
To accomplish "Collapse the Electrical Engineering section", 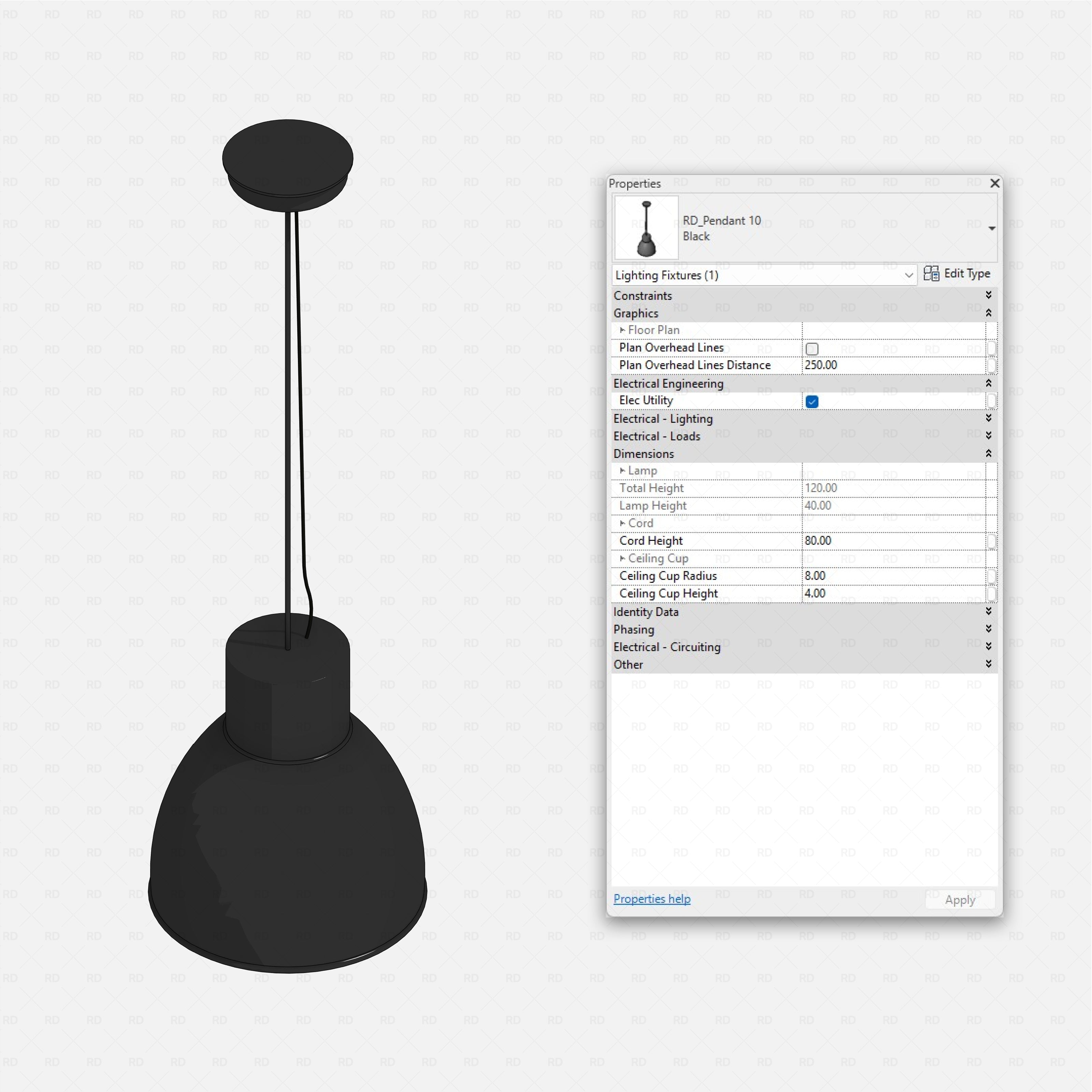I will click(x=989, y=383).
